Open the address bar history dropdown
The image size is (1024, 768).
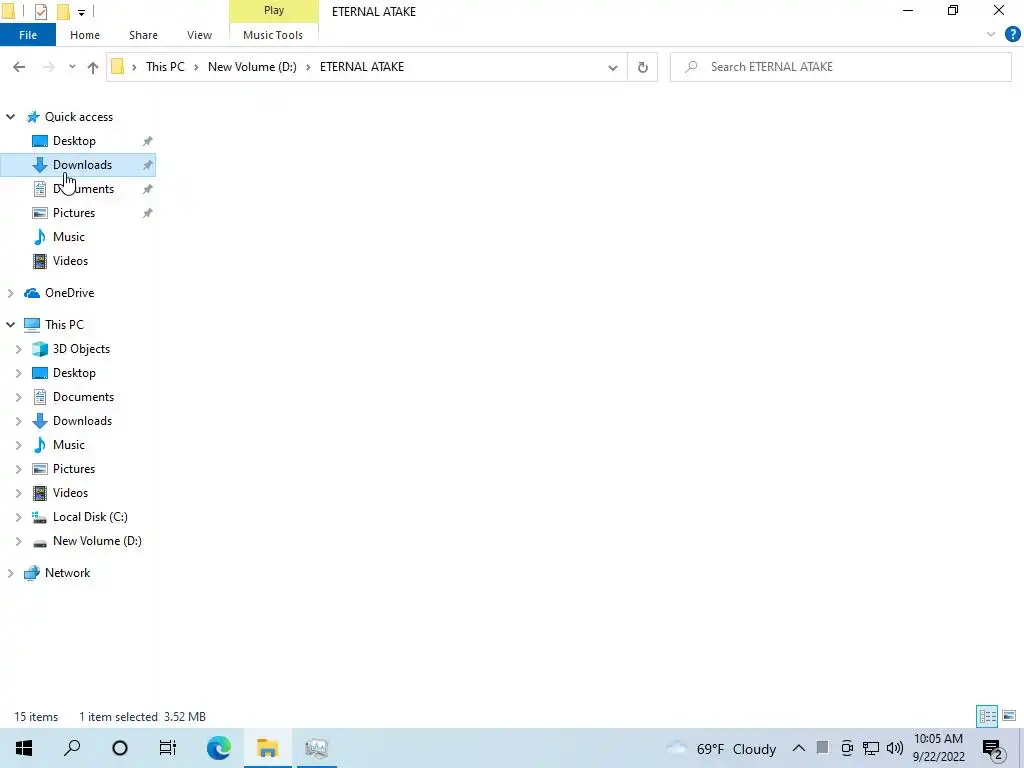click(613, 67)
